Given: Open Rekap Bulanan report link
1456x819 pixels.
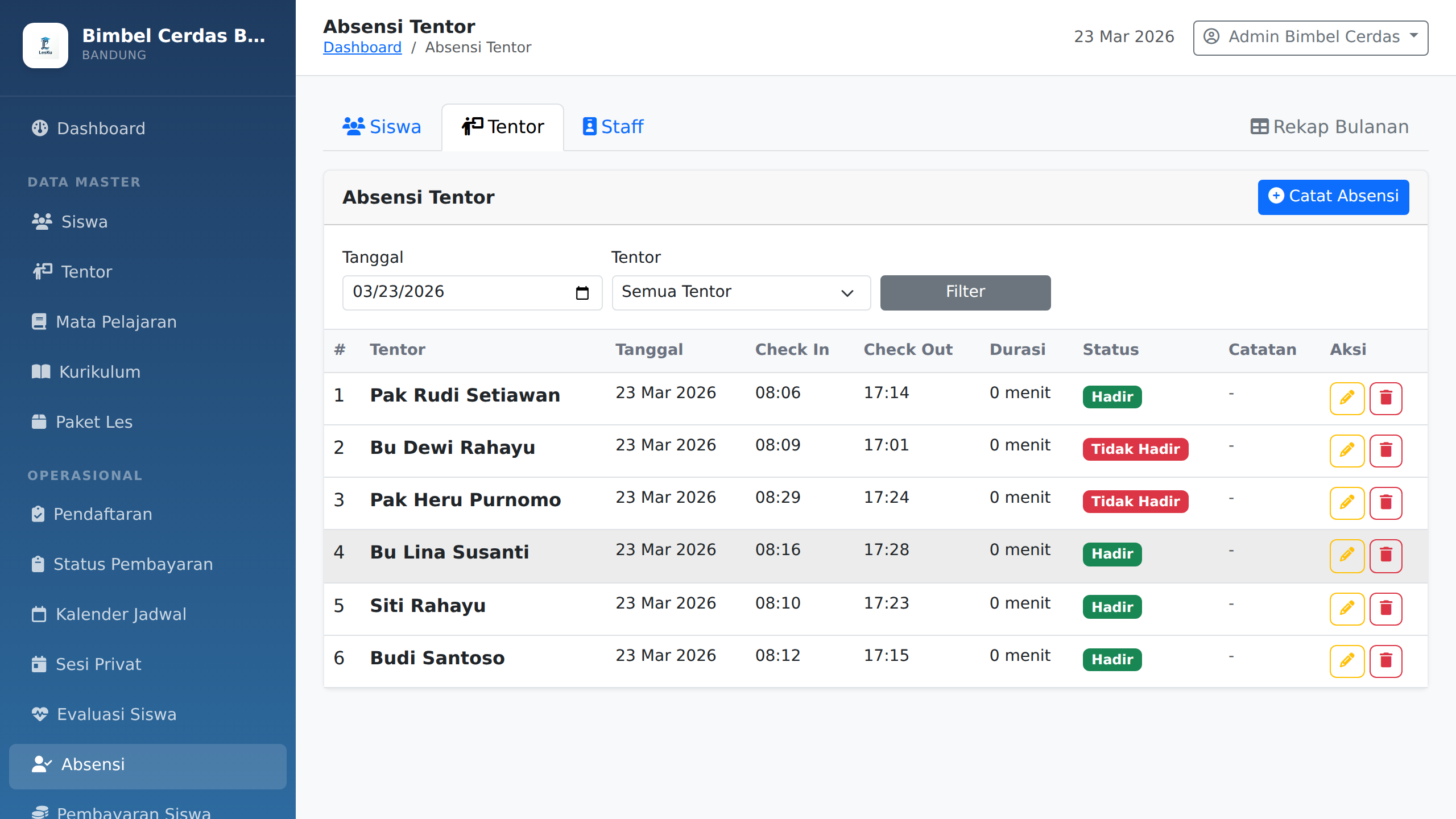Looking at the screenshot, I should click(1329, 127).
